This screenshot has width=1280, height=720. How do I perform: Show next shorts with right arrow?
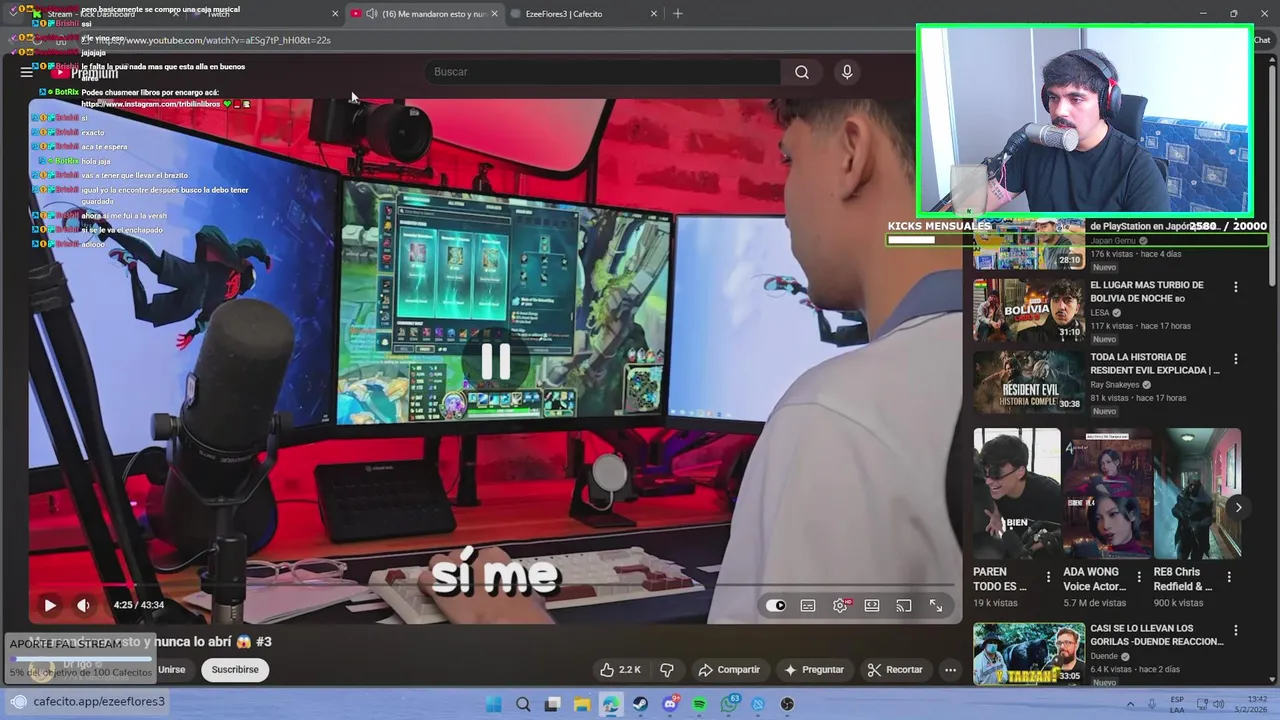point(1238,507)
